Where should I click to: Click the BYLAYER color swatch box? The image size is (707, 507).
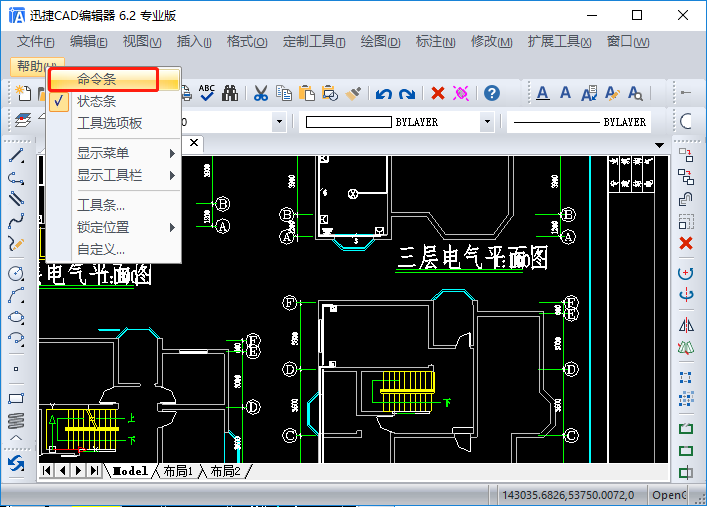pos(349,122)
